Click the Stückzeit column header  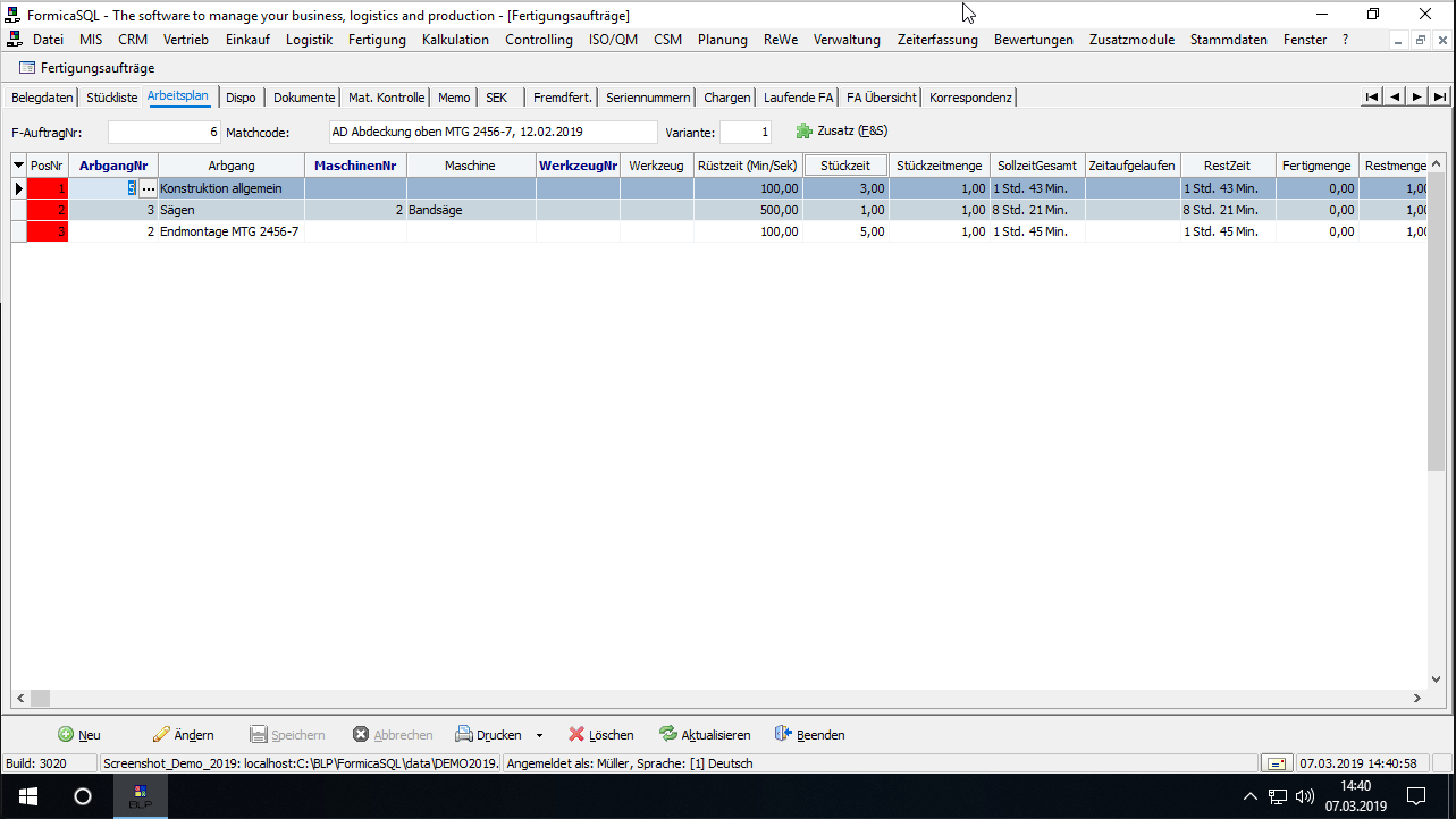(x=845, y=166)
